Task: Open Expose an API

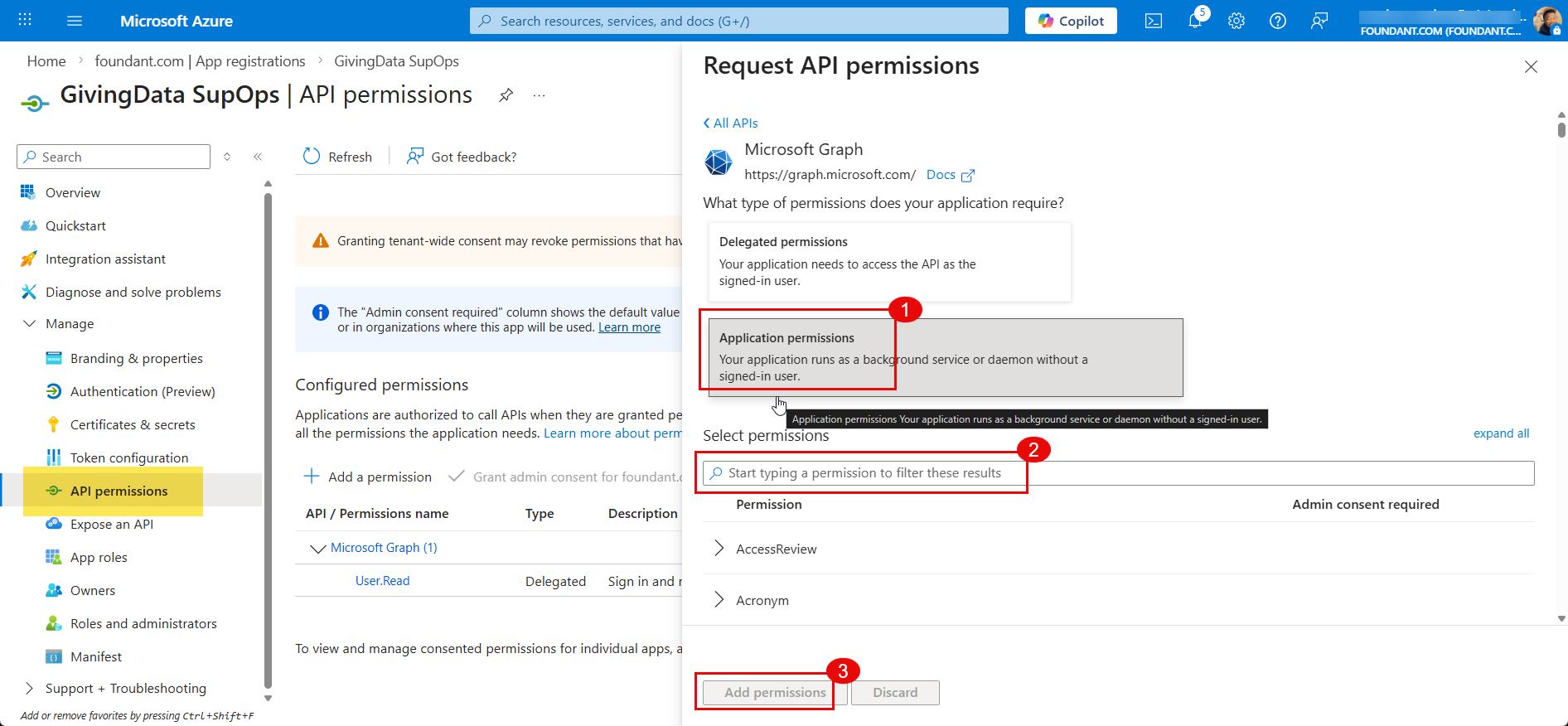Action: (111, 524)
